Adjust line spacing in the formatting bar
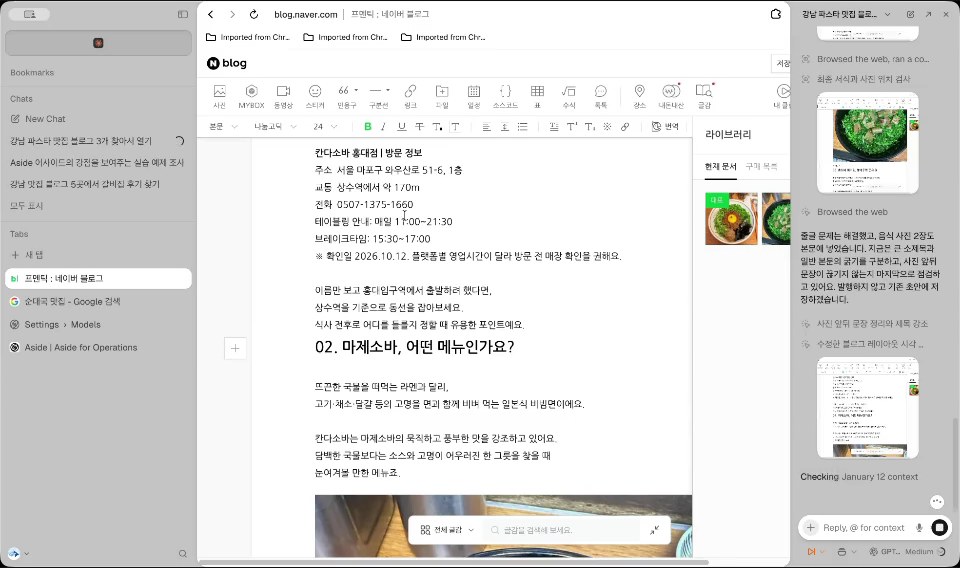The width and height of the screenshot is (960, 568). (504, 127)
